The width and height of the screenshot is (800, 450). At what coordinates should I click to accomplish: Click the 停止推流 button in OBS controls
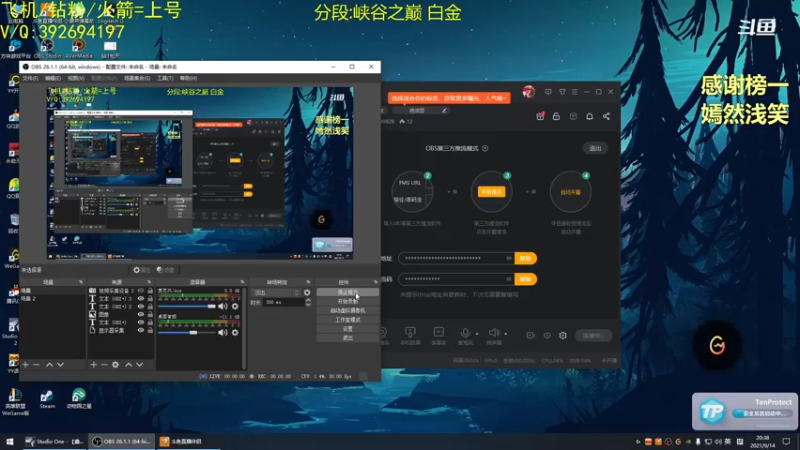point(347,292)
